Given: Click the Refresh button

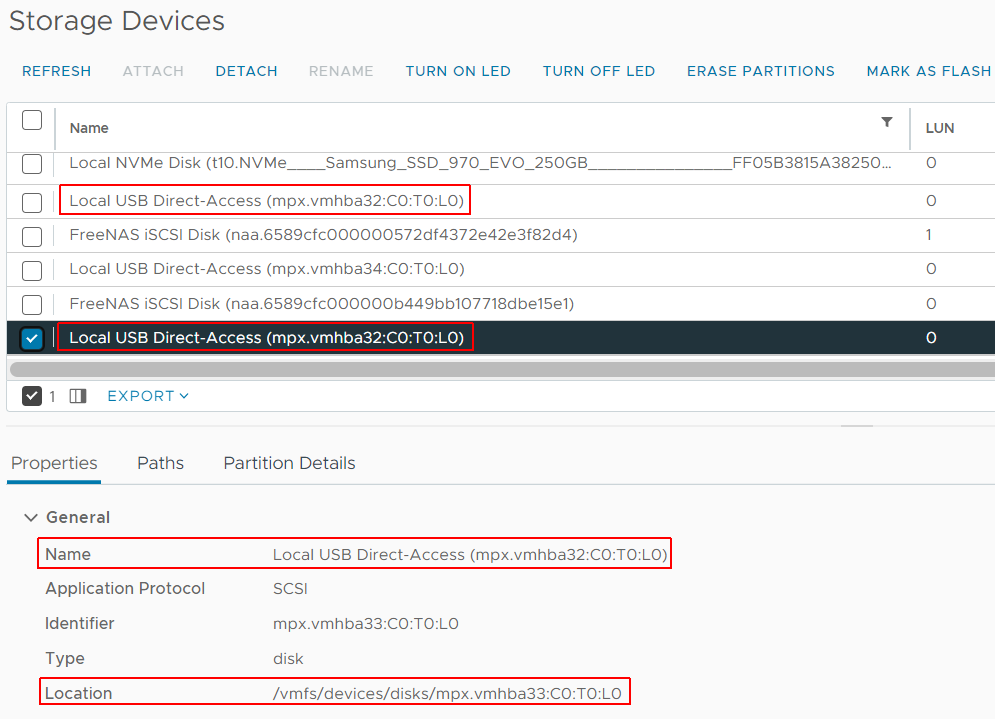Looking at the screenshot, I should click(56, 71).
